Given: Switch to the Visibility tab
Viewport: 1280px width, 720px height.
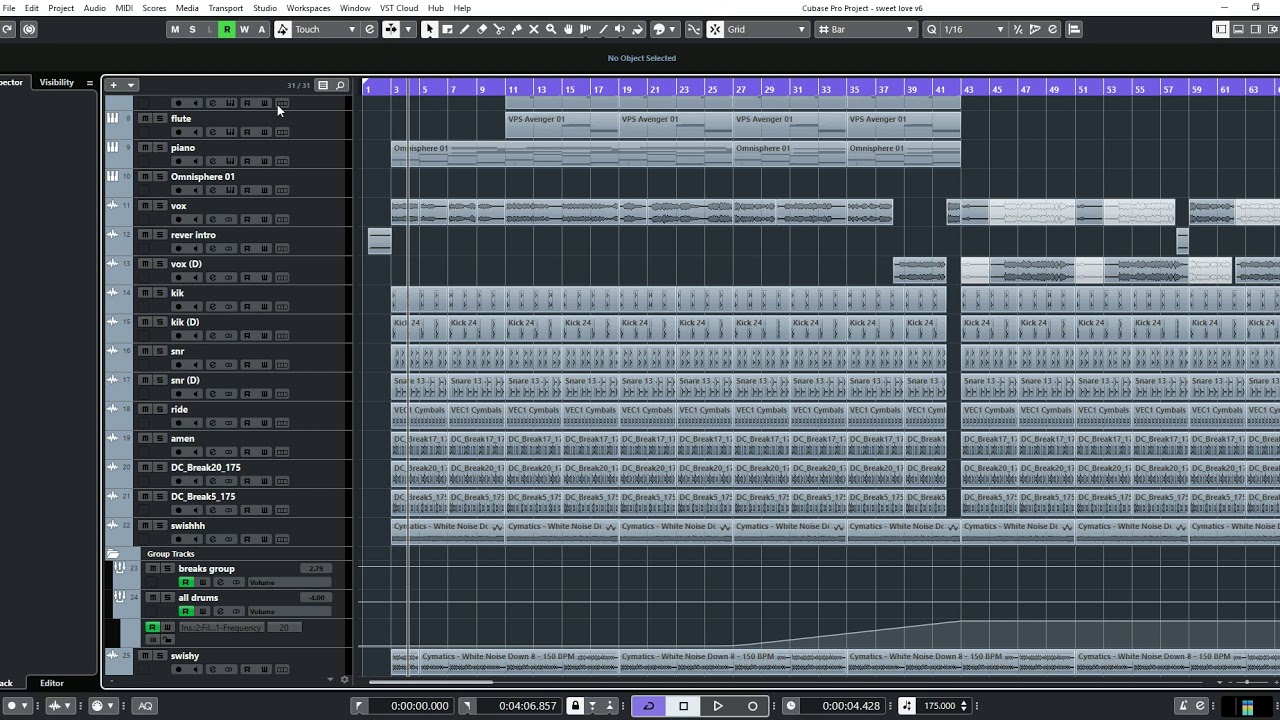Looking at the screenshot, I should coord(57,82).
